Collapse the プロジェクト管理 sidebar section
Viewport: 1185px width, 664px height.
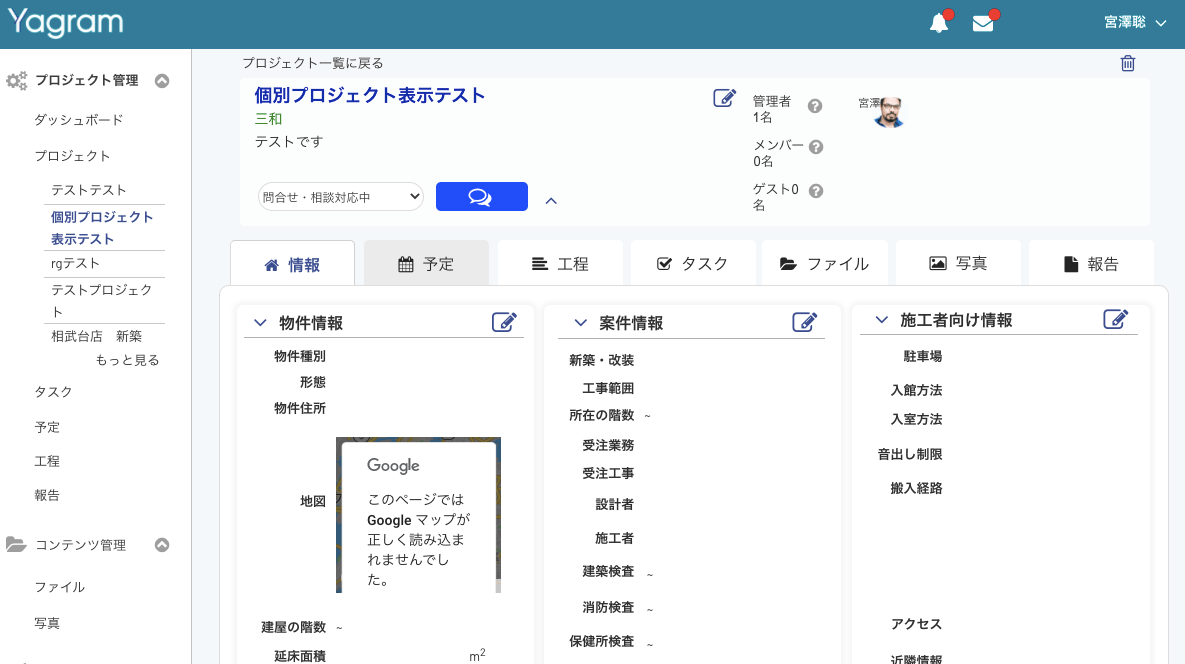coord(162,81)
